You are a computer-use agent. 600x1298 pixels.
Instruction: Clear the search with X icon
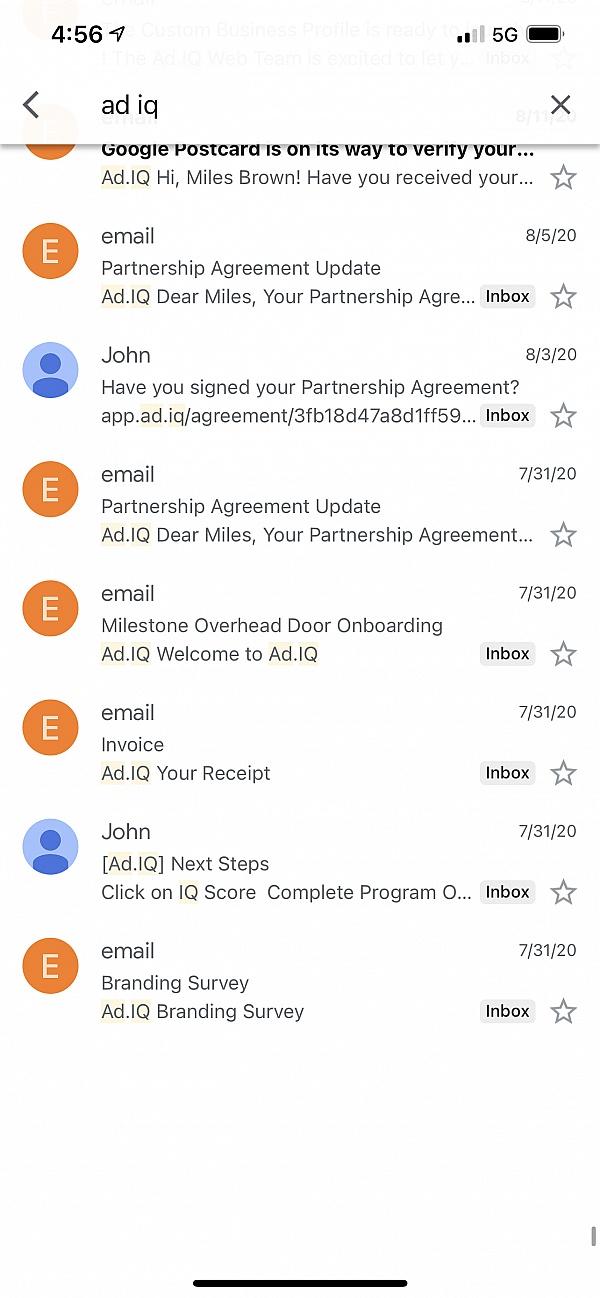561,105
